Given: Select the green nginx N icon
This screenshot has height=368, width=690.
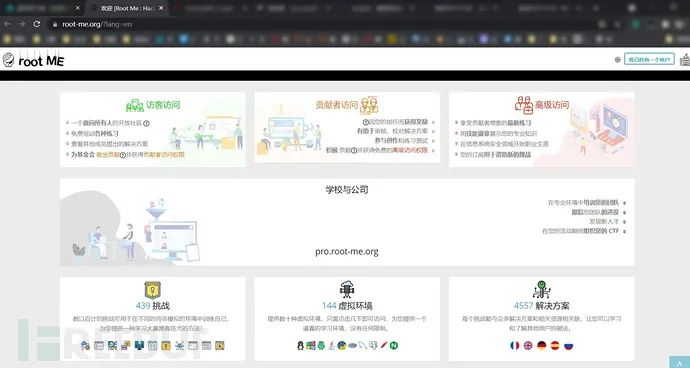Looking at the screenshot, I should click(x=394, y=346).
